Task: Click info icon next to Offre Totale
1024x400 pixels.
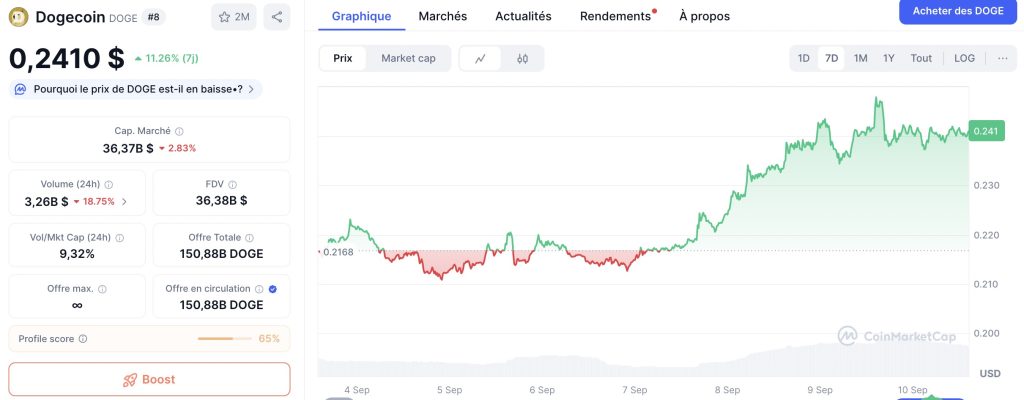Action: point(249,238)
